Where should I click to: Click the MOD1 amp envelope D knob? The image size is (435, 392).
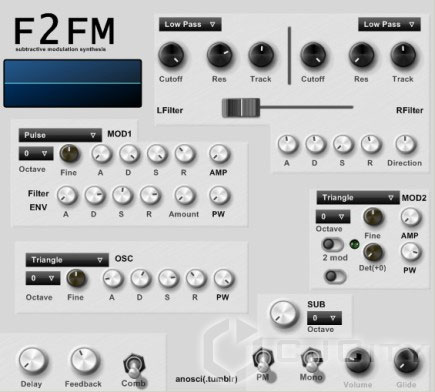(129, 154)
